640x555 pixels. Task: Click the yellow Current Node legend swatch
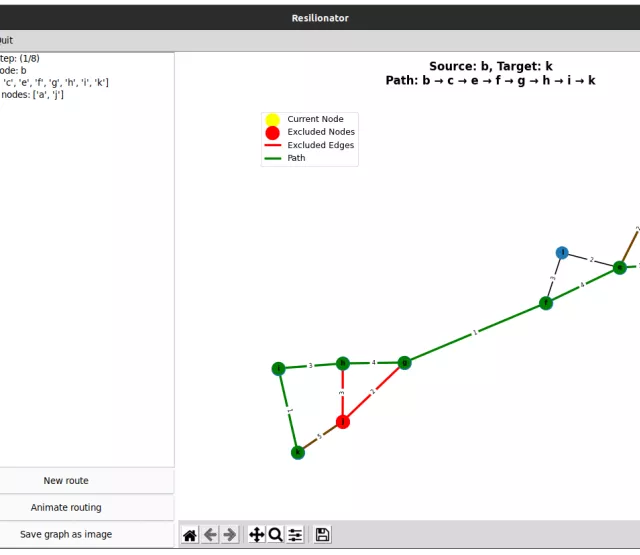click(x=272, y=120)
